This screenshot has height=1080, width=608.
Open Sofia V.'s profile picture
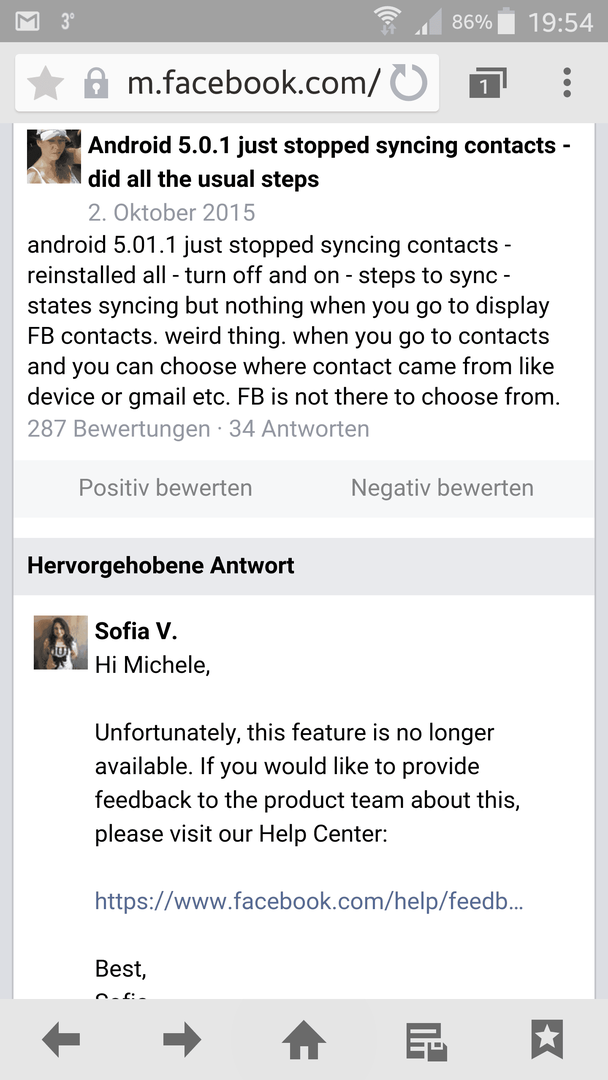pyautogui.click(x=61, y=643)
